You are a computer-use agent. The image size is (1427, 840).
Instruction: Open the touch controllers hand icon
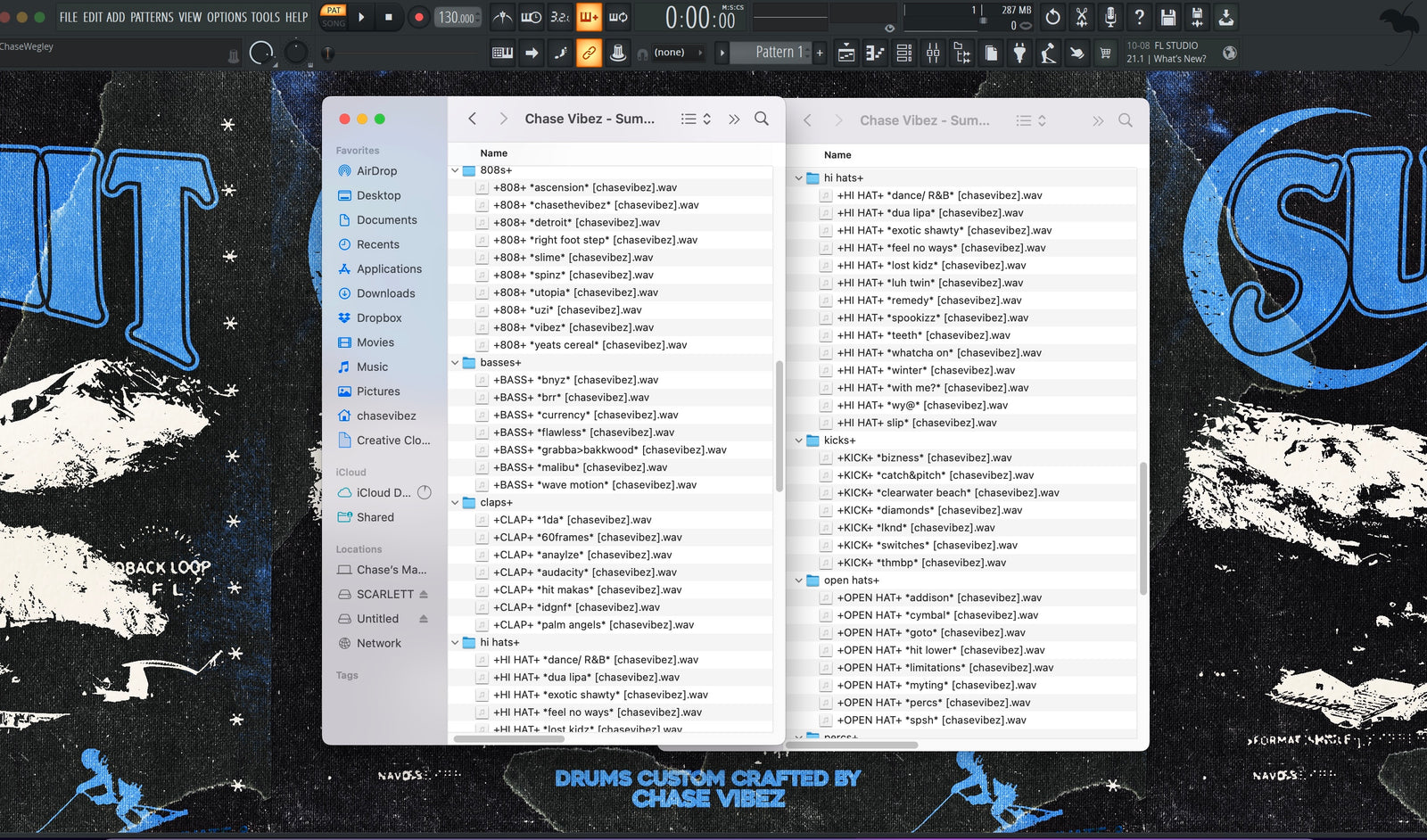(1076, 54)
